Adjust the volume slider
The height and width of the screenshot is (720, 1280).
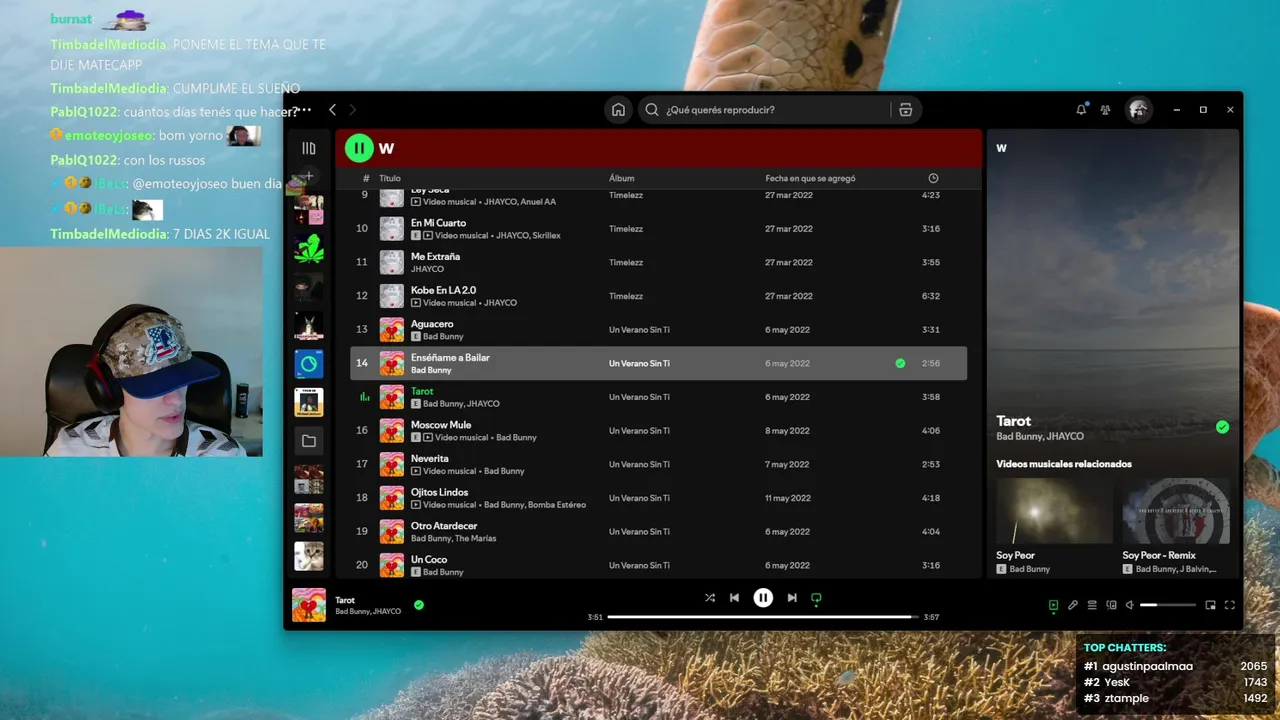(x=1168, y=605)
